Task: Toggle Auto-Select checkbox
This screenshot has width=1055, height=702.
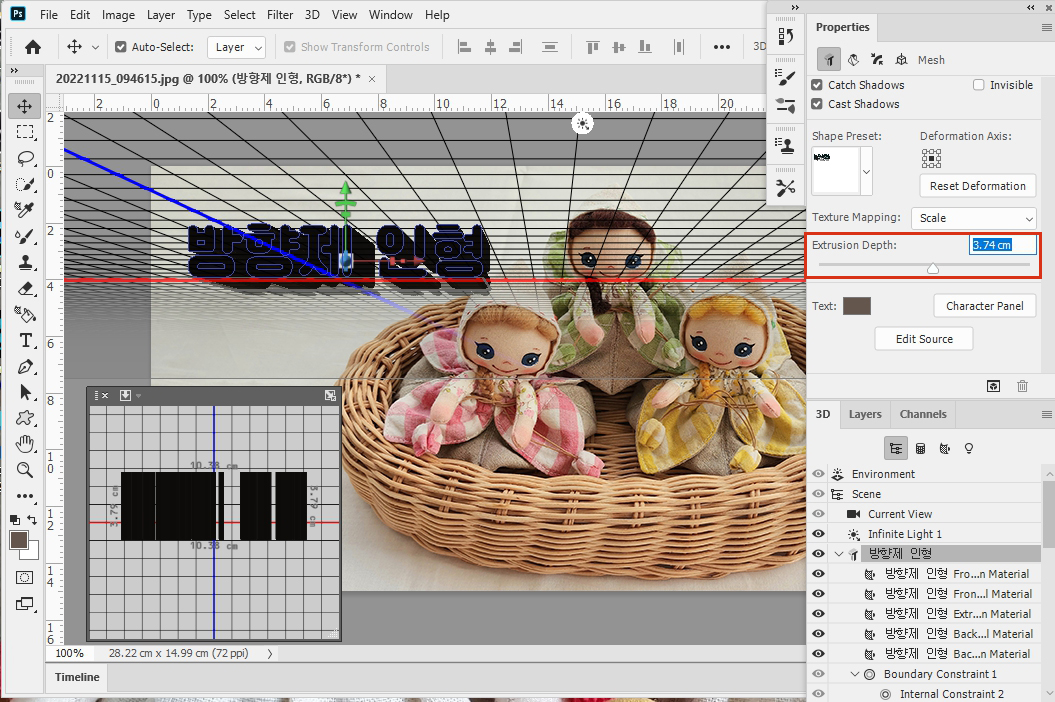Action: [121, 47]
